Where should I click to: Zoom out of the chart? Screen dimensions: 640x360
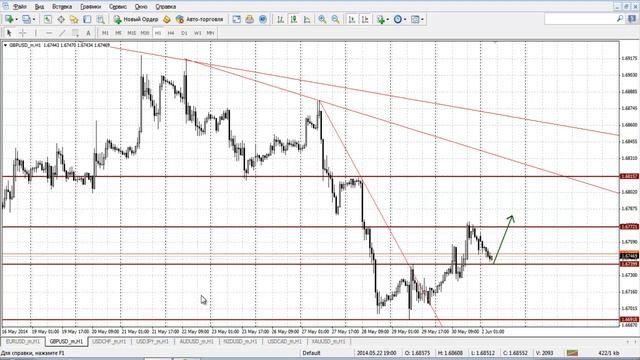(x=336, y=19)
